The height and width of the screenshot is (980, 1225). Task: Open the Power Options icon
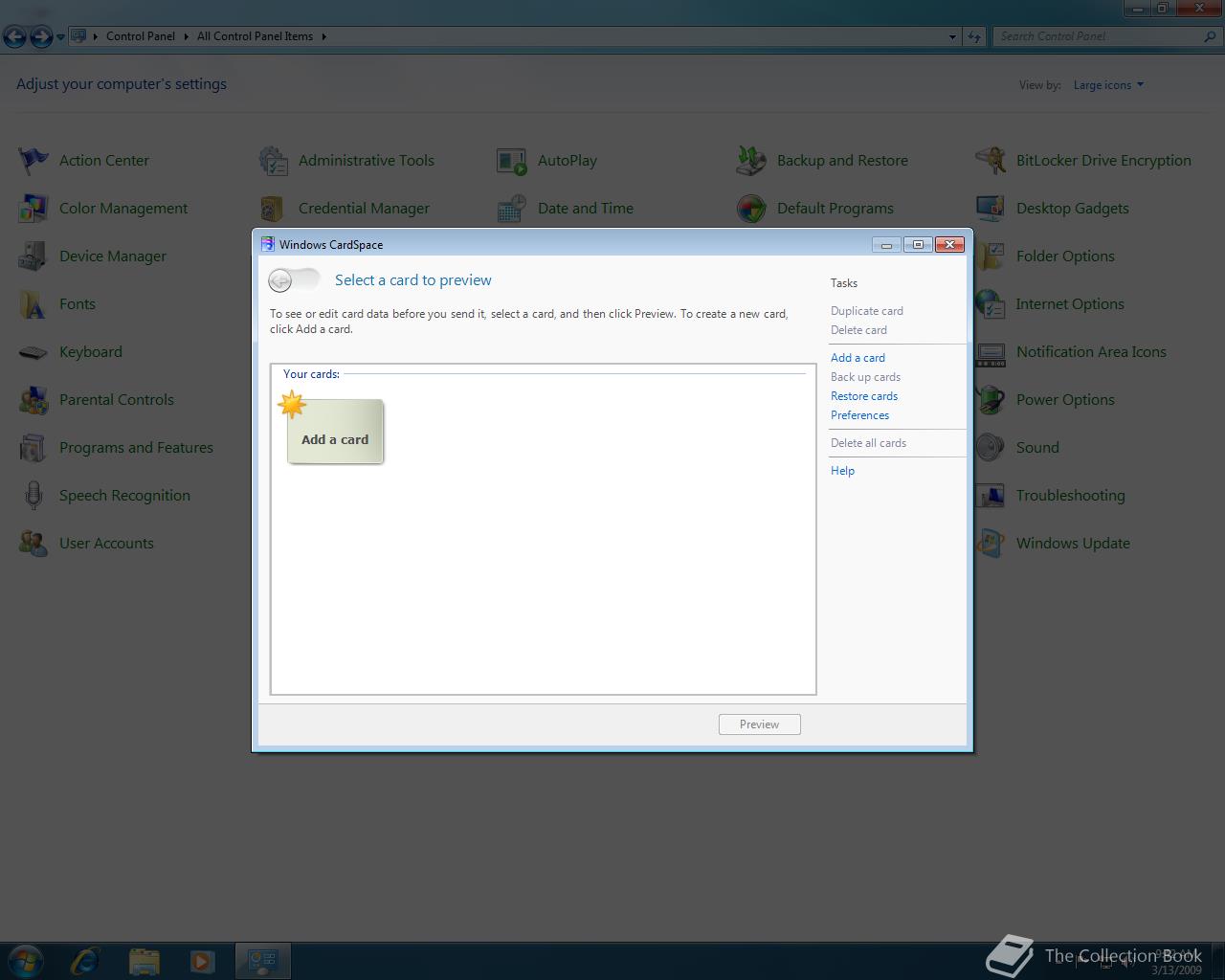click(991, 399)
